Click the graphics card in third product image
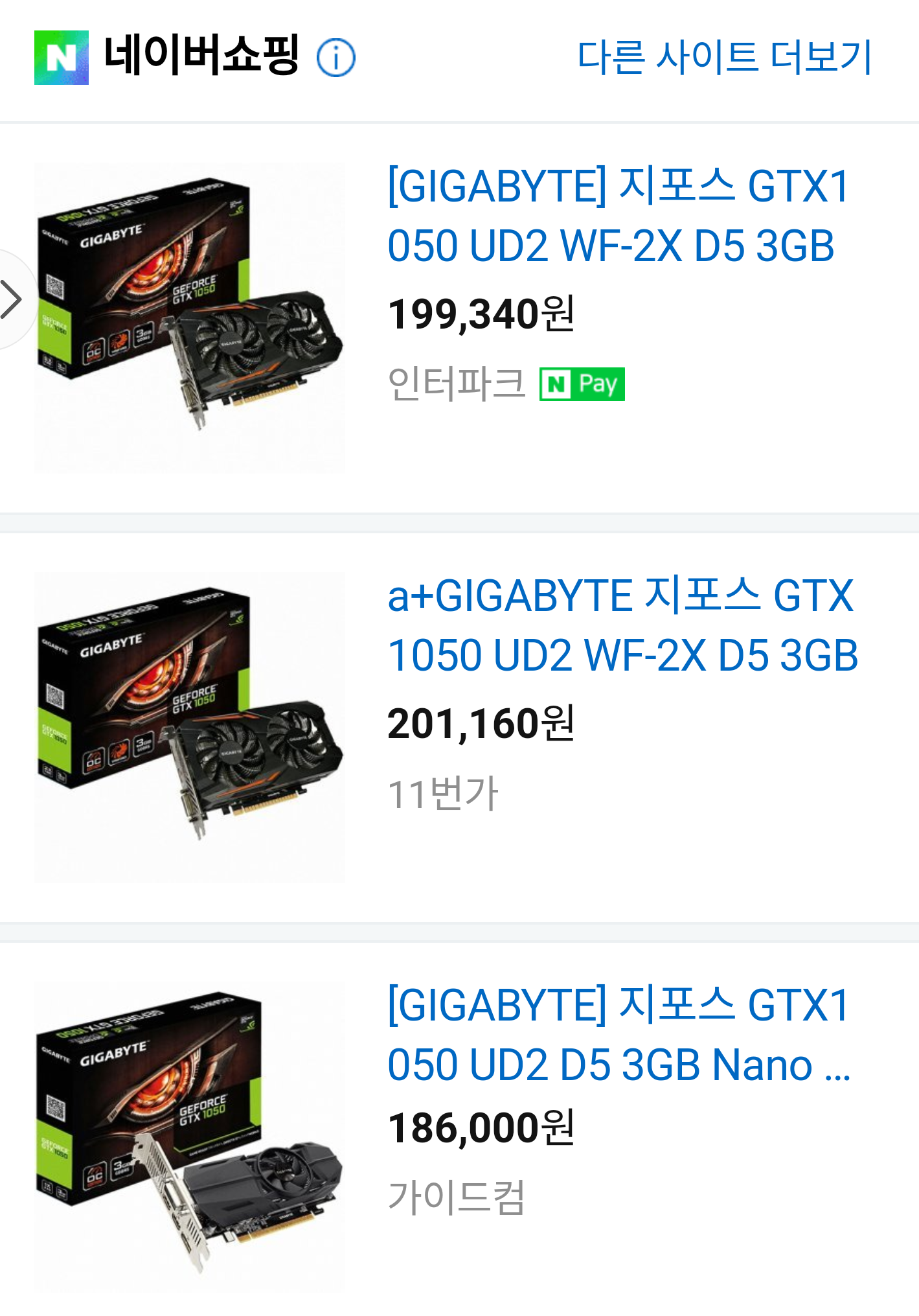Image resolution: width=919 pixels, height=1316 pixels. 240,1199
